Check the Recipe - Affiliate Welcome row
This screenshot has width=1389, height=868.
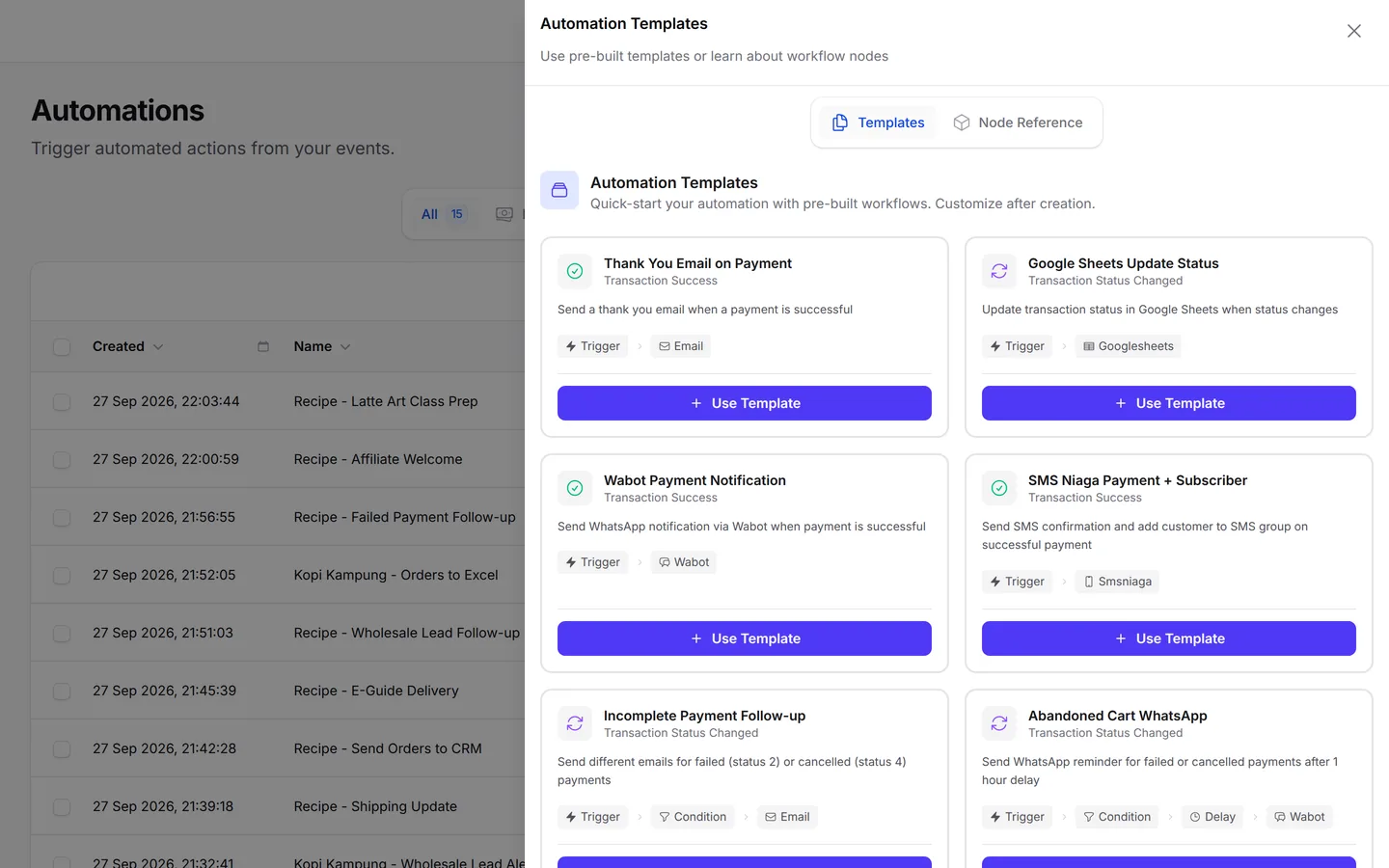click(x=62, y=460)
